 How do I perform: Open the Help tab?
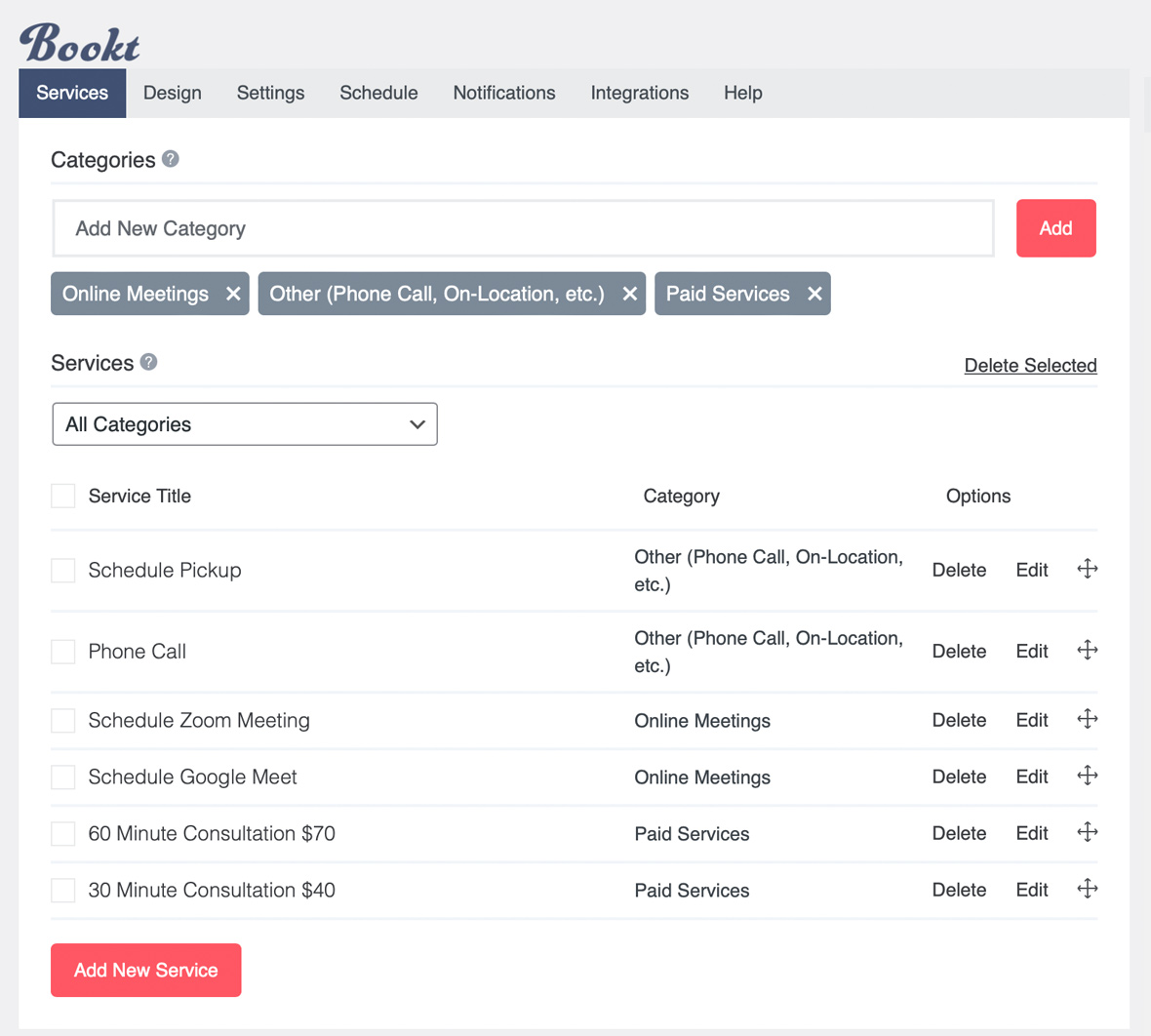click(x=743, y=94)
